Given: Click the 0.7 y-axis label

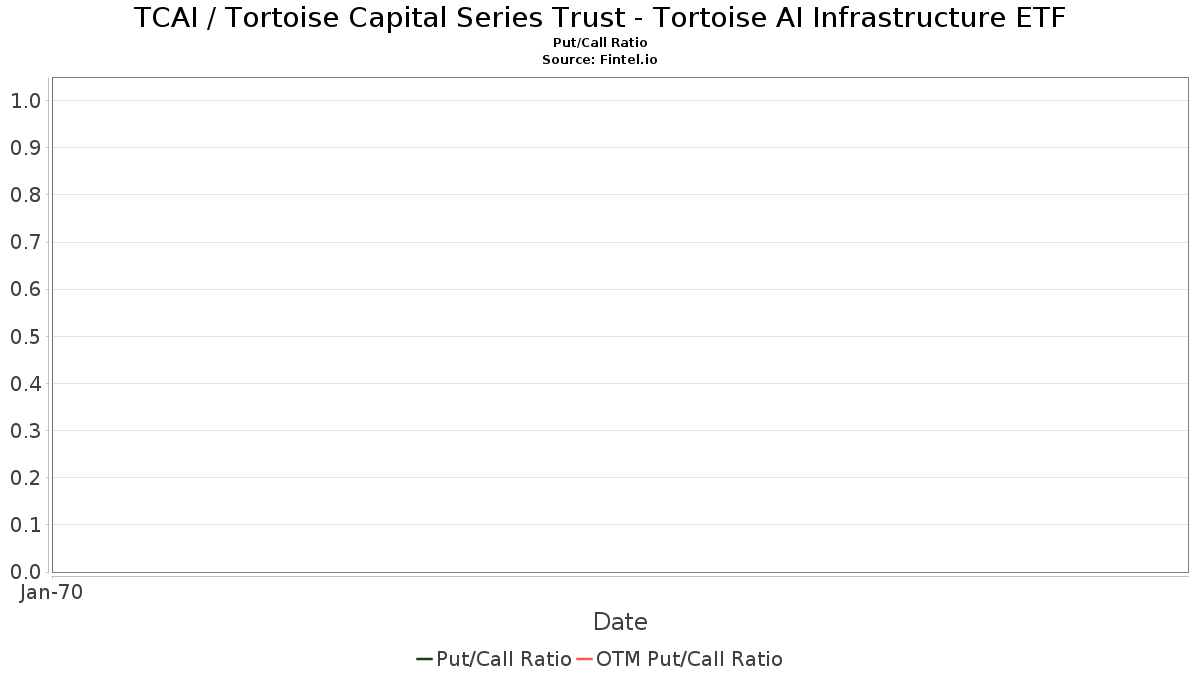Looking at the screenshot, I should (x=25, y=242).
